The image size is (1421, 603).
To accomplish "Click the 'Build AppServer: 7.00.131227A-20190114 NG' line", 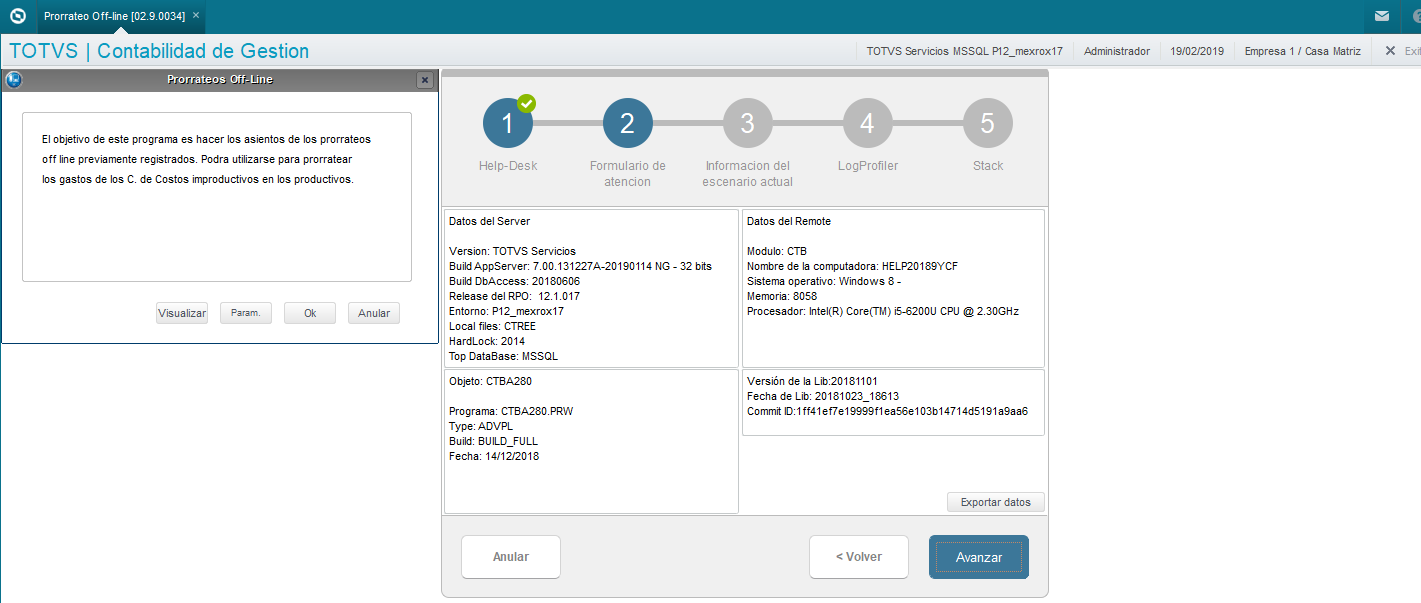I will [x=581, y=266].
